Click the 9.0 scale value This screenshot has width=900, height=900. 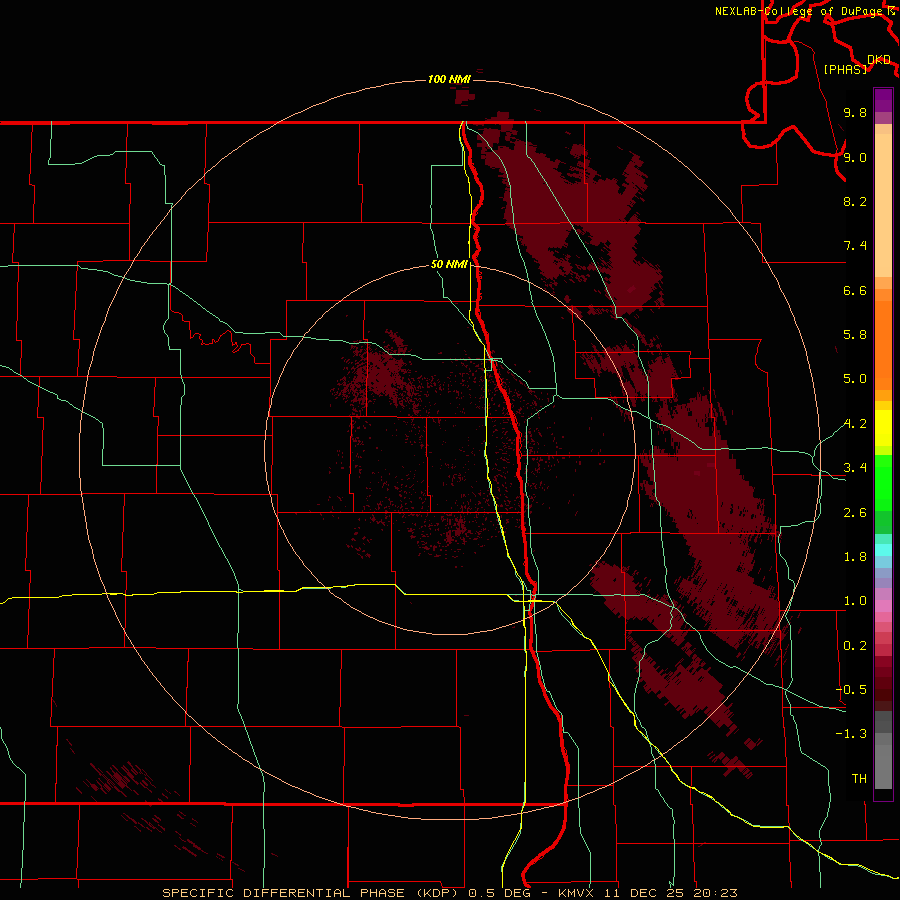coord(855,157)
